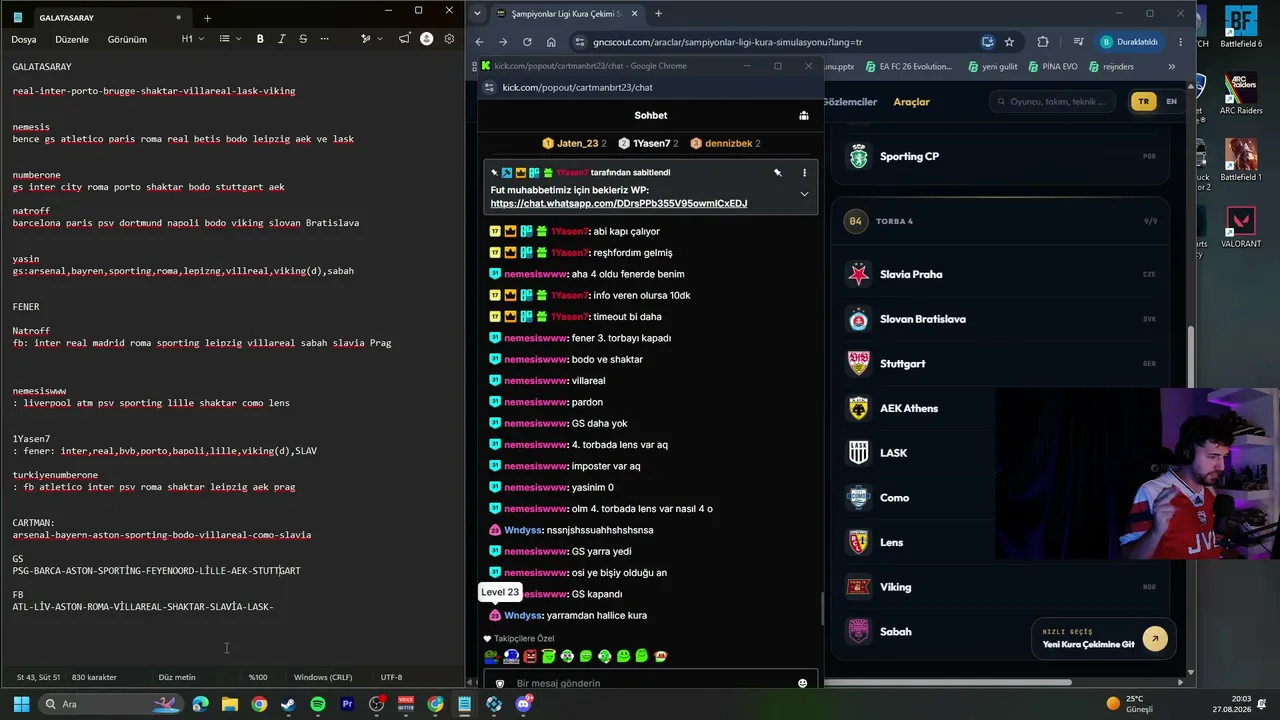This screenshot has height=720, width=1280.
Task: Open the list style dropdown in Notepad
Action: click(x=230, y=39)
